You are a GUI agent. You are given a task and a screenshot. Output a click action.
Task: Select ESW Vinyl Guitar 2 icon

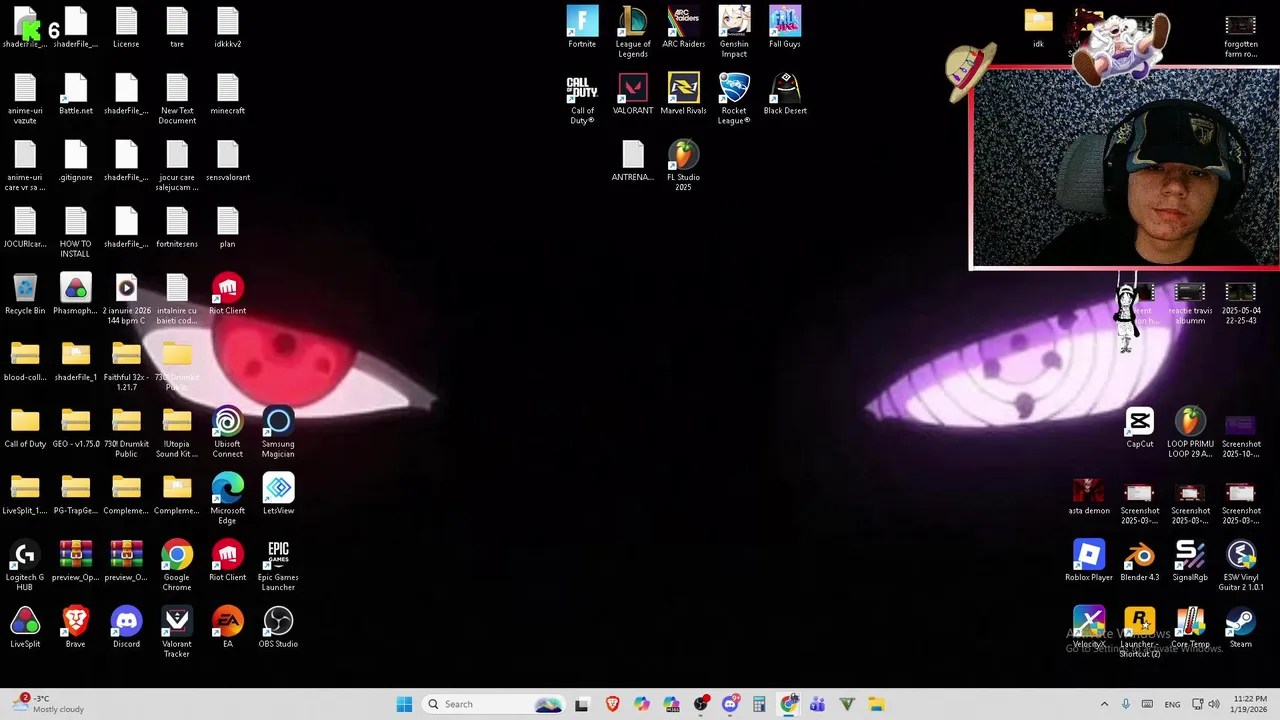tap(1241, 565)
